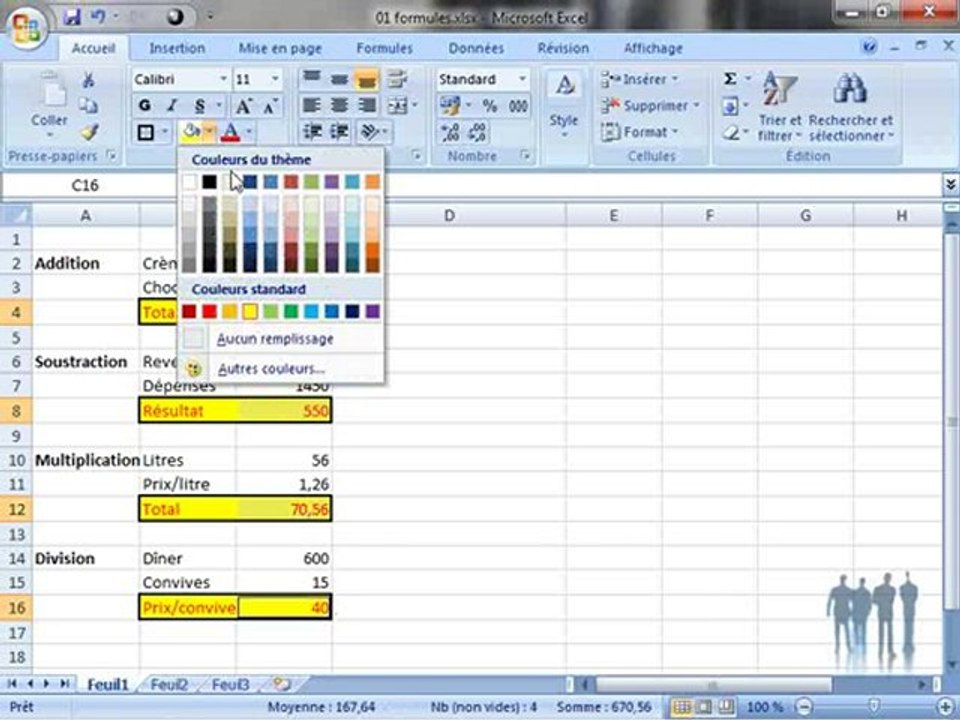Enable wrap text
The height and width of the screenshot is (720, 960).
(x=397, y=79)
